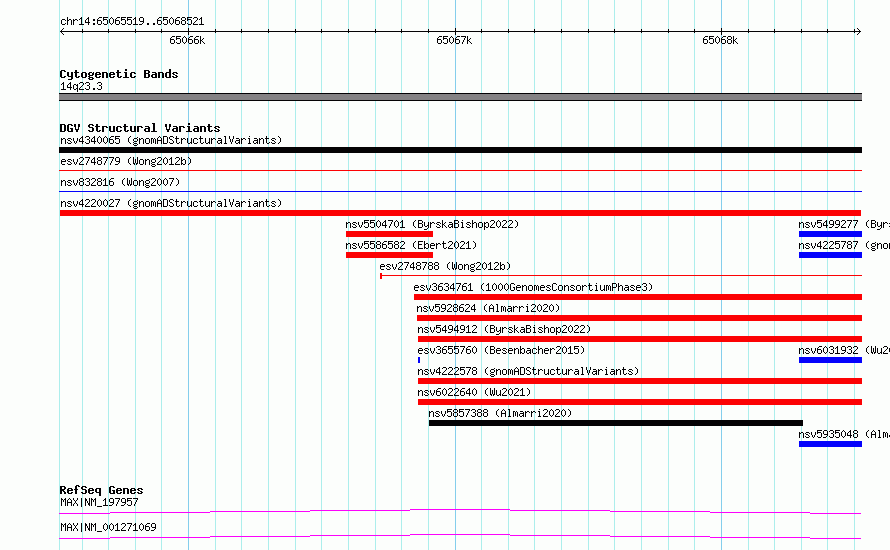Select the nsv4220027 (gnomADStructuralVariants) label
Image resolution: width=890 pixels, height=550 pixels.
click(x=171, y=203)
